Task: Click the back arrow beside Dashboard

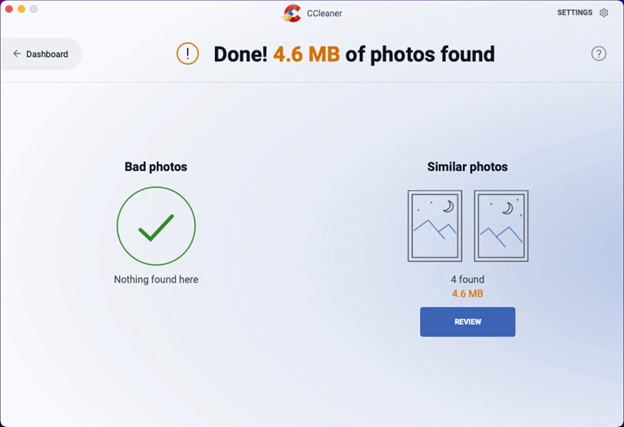Action: click(x=17, y=54)
